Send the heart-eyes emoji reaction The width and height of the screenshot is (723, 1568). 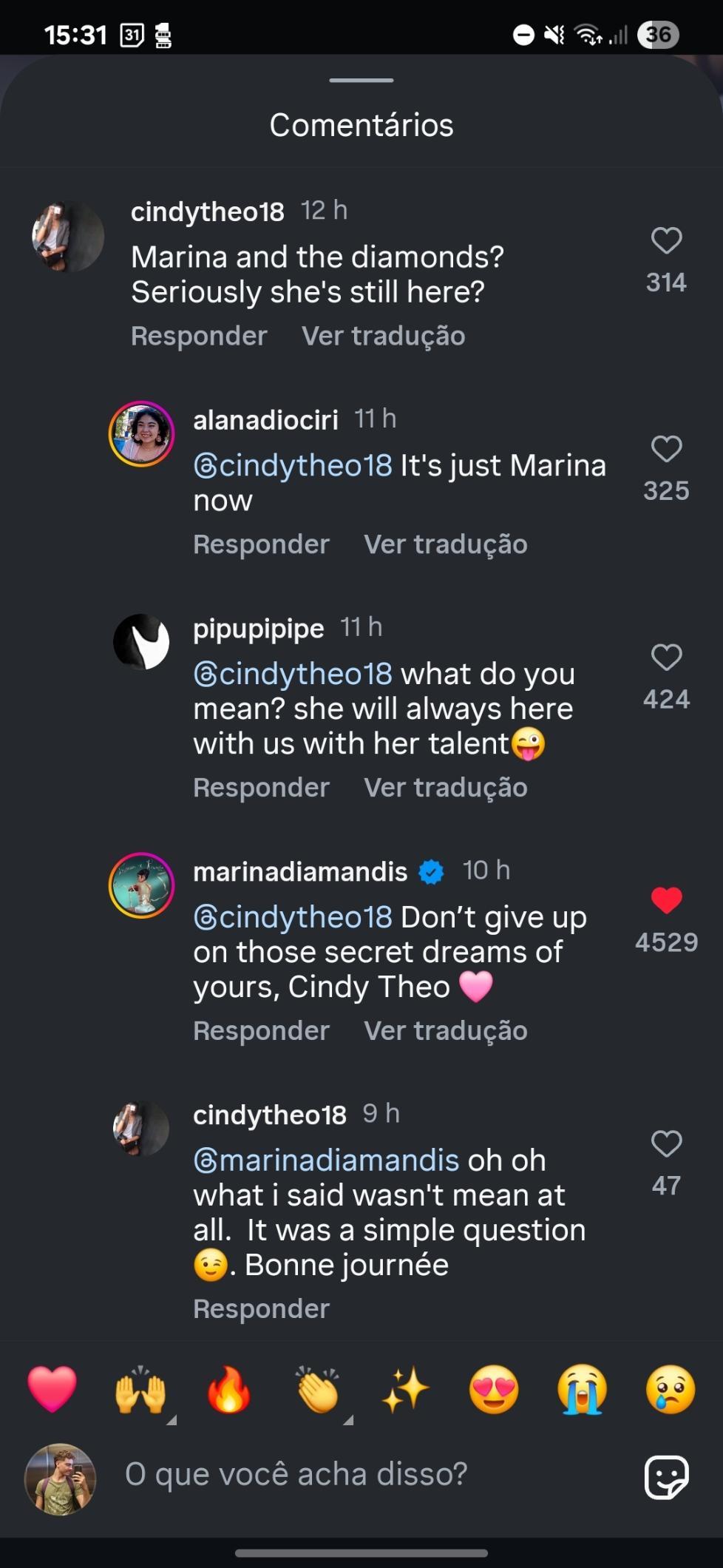pos(494,1389)
